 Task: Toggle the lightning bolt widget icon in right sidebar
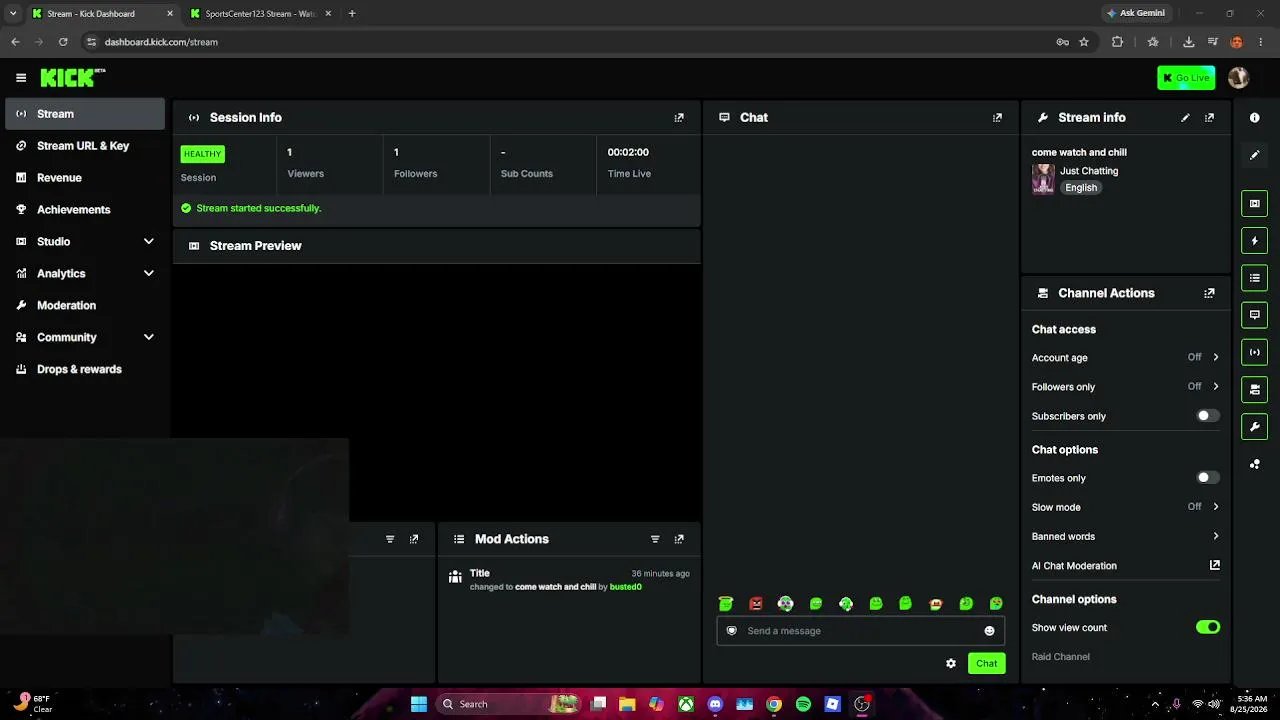click(1254, 241)
